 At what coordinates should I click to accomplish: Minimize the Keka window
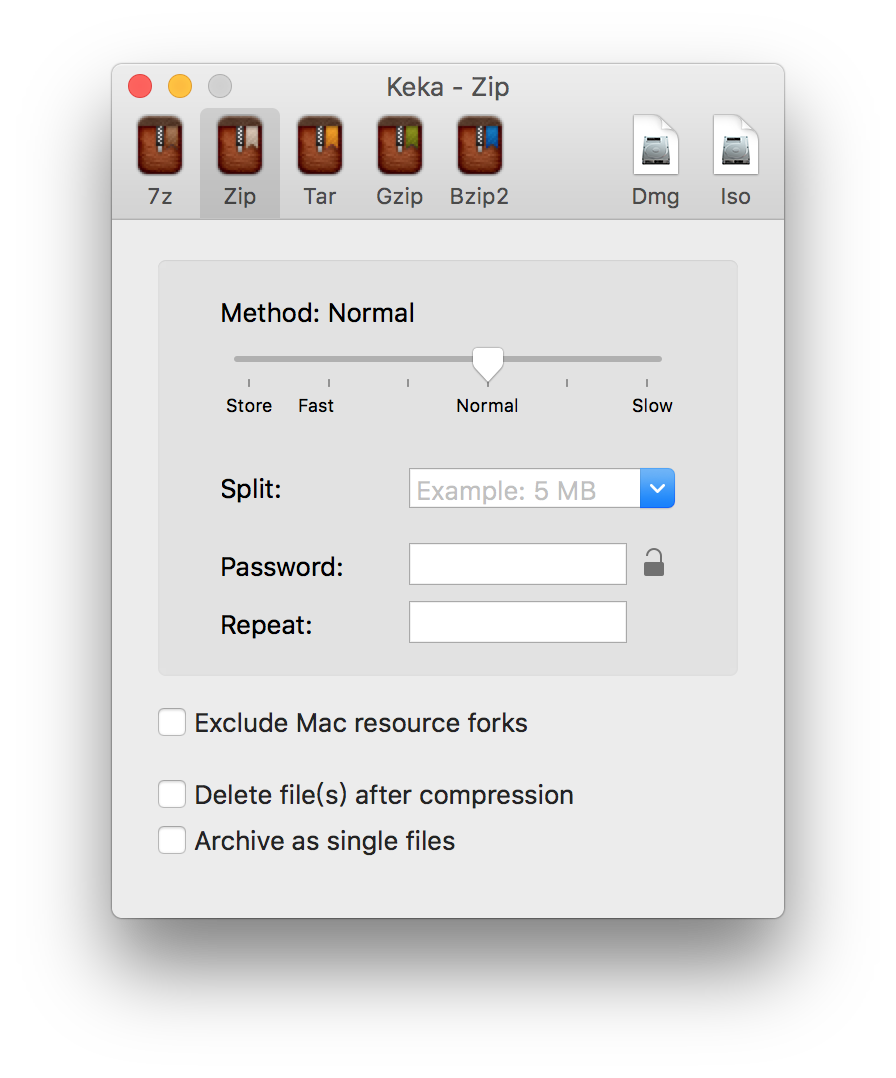[180, 87]
